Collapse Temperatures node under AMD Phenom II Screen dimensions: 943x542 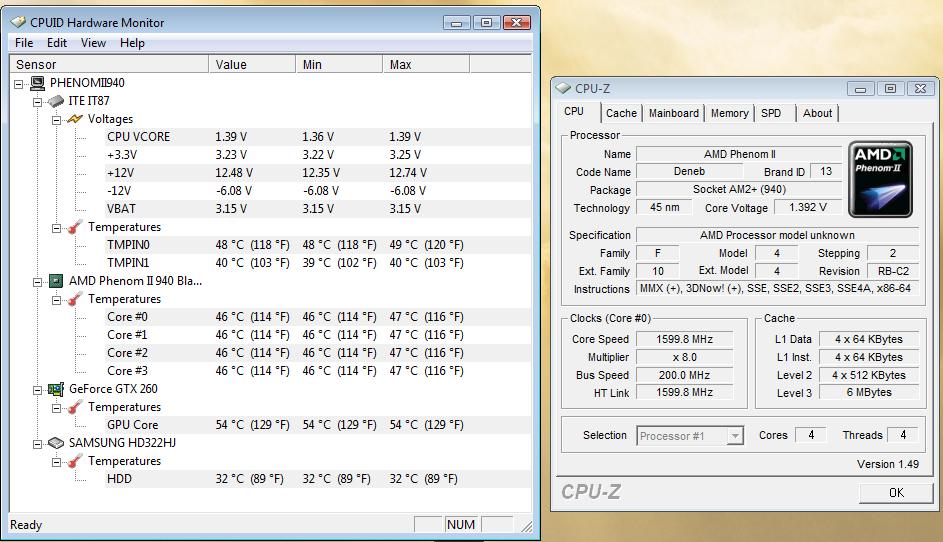tap(57, 300)
